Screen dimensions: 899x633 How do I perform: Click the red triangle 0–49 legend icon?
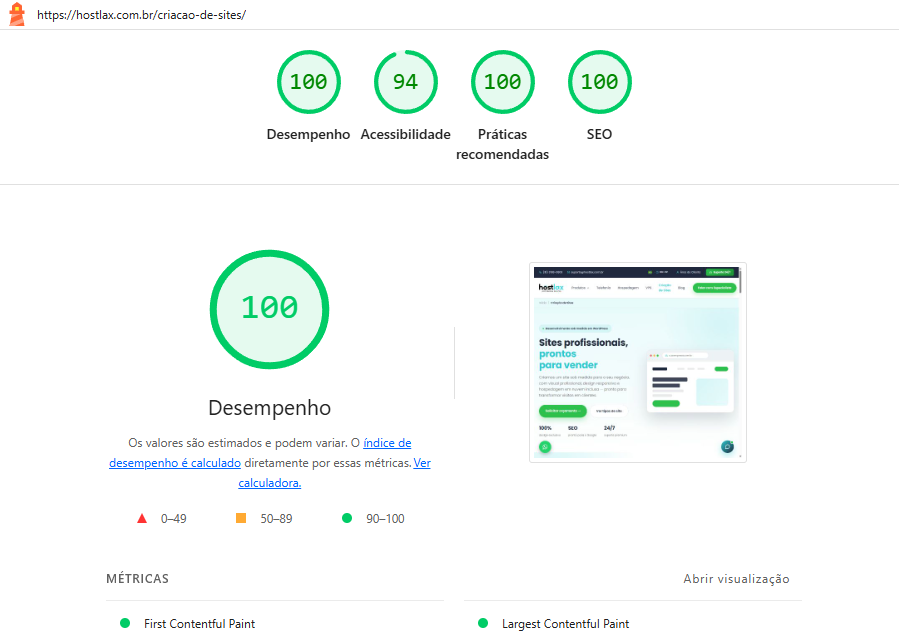click(x=142, y=518)
